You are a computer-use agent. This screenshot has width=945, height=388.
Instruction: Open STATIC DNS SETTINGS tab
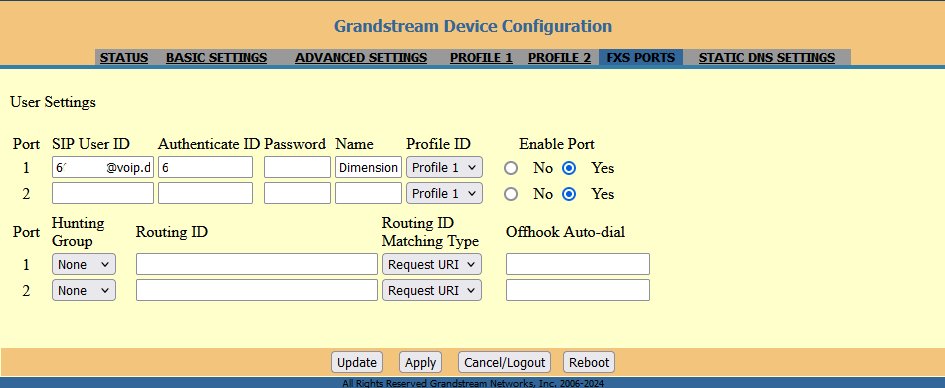click(767, 58)
